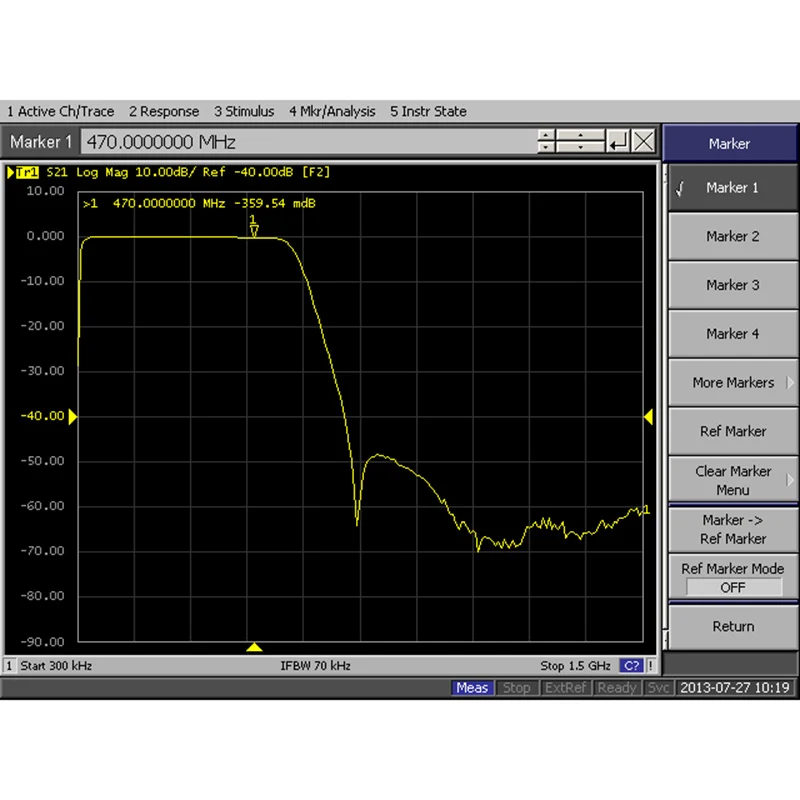The width and height of the screenshot is (800, 800).
Task: Click the marker position triangle on bottom axis
Action: tap(254, 647)
